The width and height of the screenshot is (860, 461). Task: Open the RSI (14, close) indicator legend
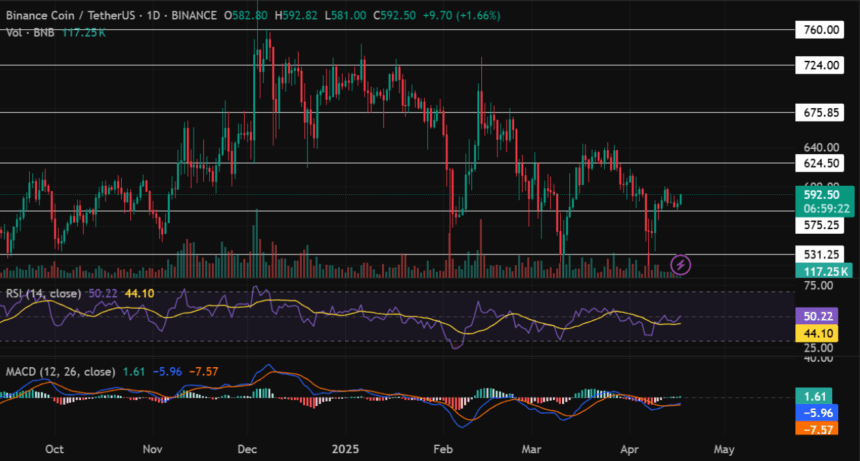tap(43, 293)
